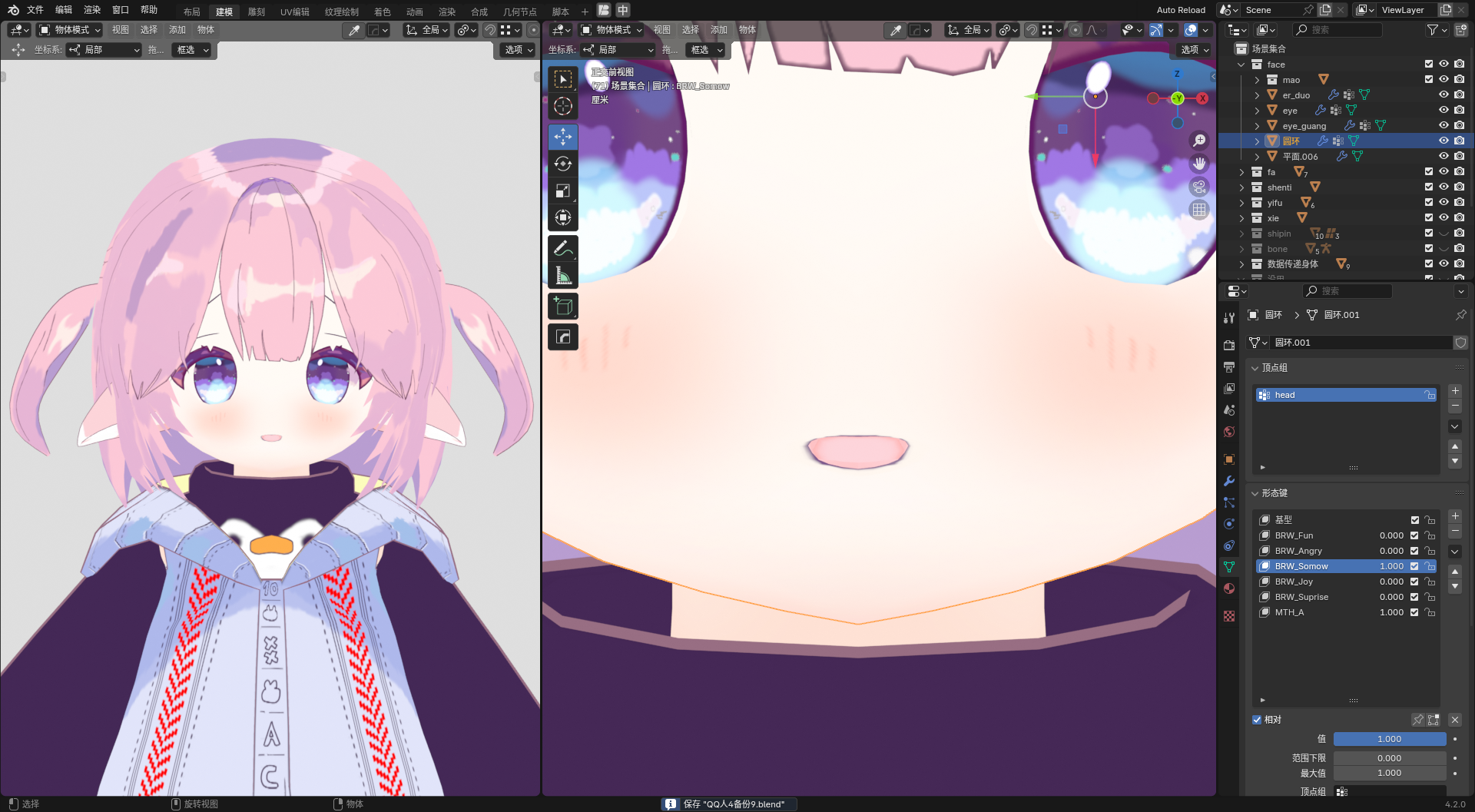Open the 局部 coordinate system dropdown

[x=619, y=50]
